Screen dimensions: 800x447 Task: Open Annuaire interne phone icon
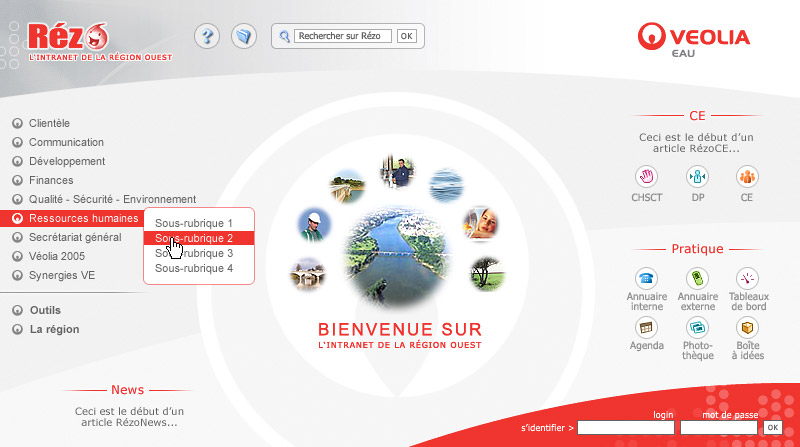(x=646, y=279)
